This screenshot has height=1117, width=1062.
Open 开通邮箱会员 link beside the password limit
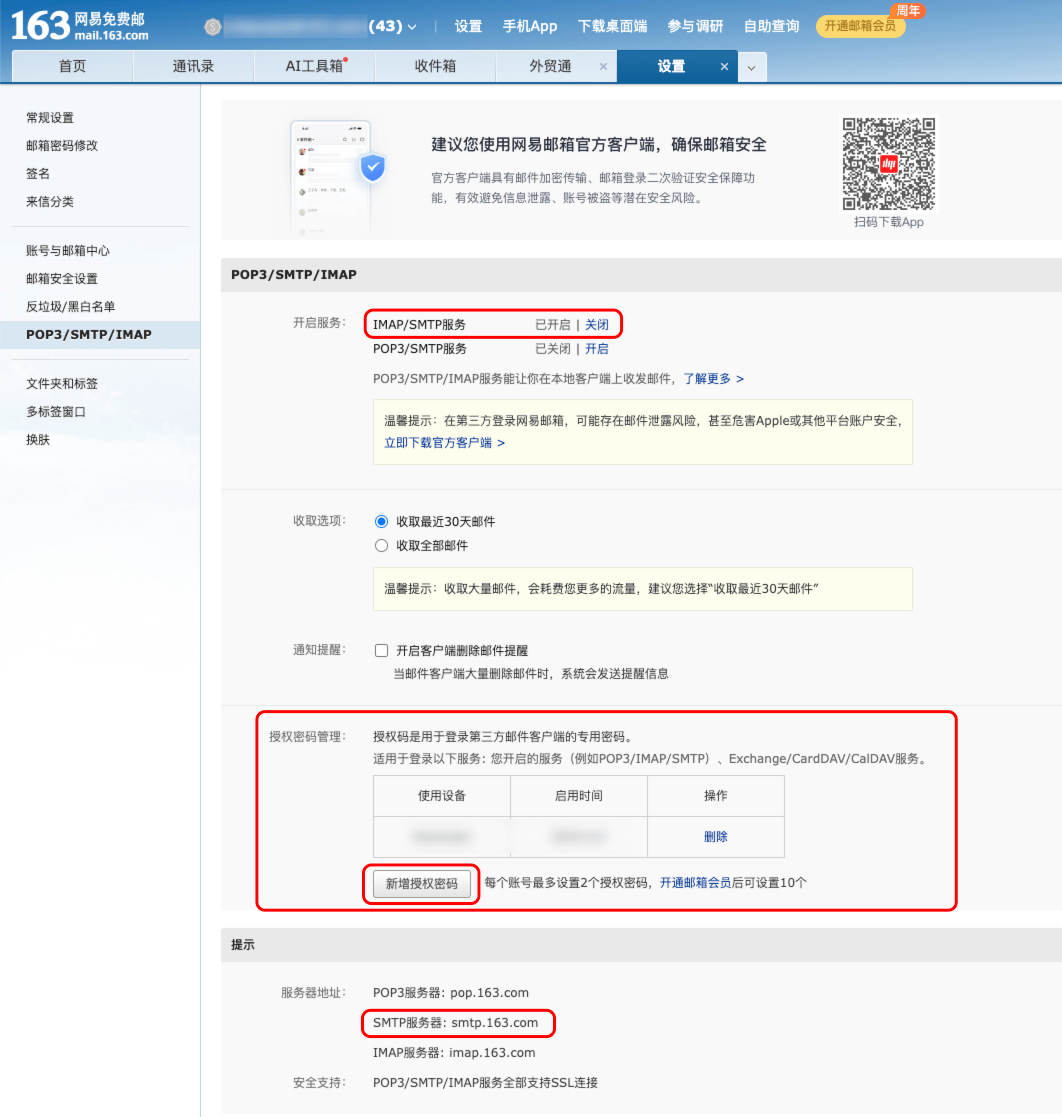click(x=695, y=883)
